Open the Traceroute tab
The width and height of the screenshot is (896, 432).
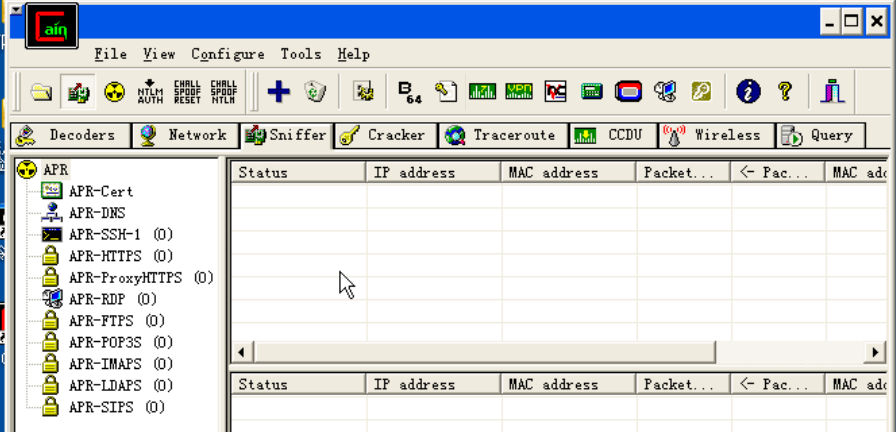point(503,136)
